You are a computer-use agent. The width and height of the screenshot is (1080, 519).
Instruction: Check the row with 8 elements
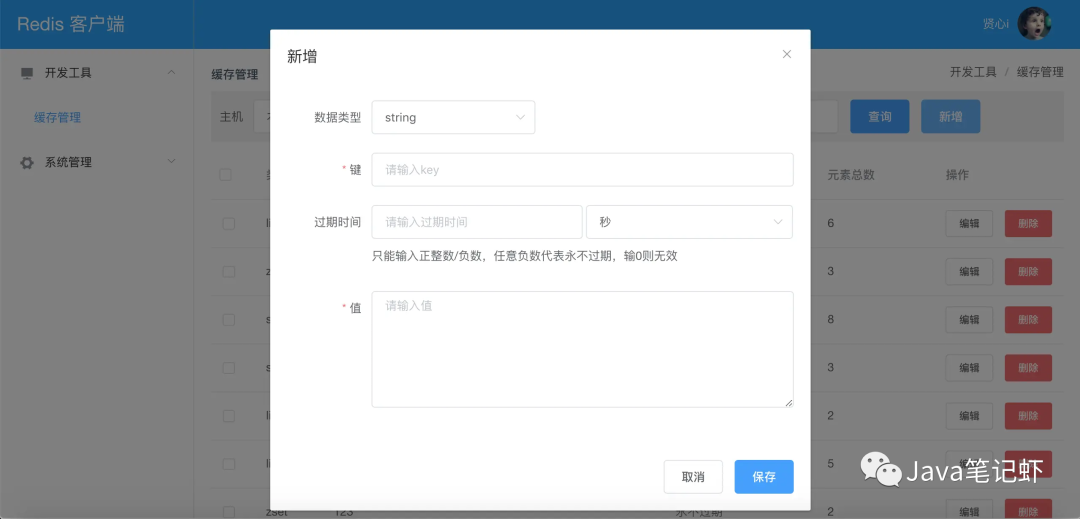229,320
